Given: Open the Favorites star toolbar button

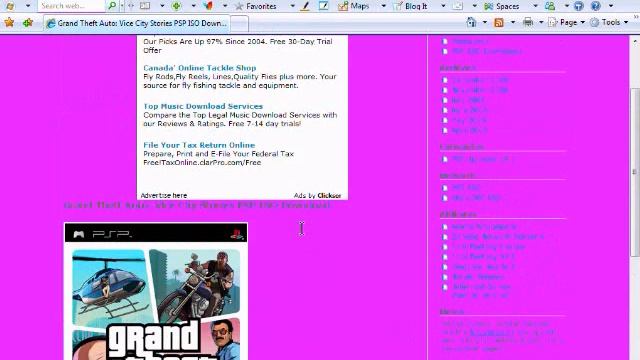Looking at the screenshot, I should 256,6.
